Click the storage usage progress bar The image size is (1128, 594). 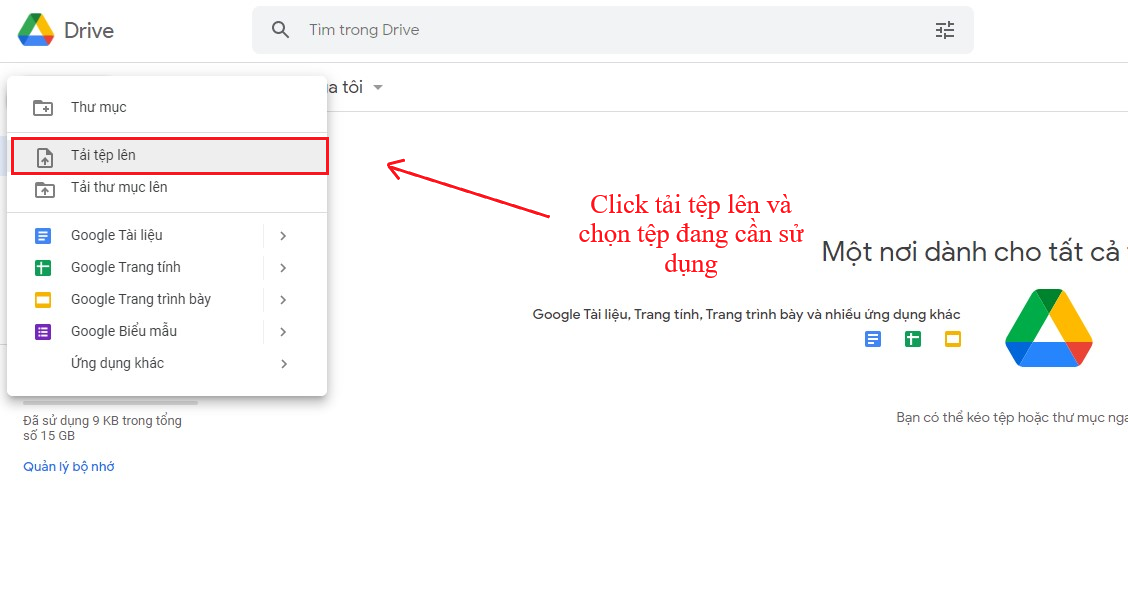point(110,403)
